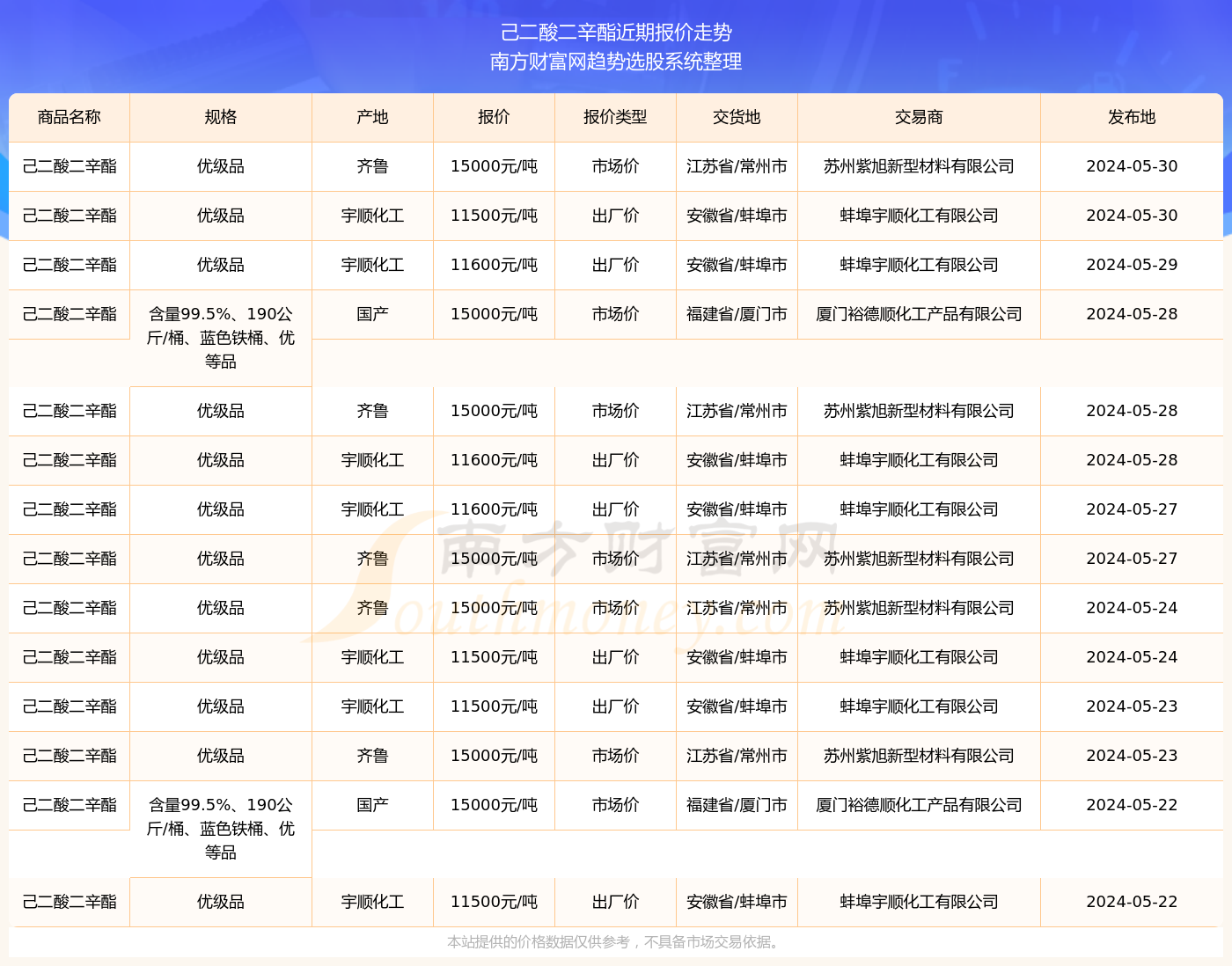Viewport: 1232px width, 966px height.
Task: Click 蚌埠宇顺化工有限公司 in the 2024-05-22 row
Action: coord(919,902)
